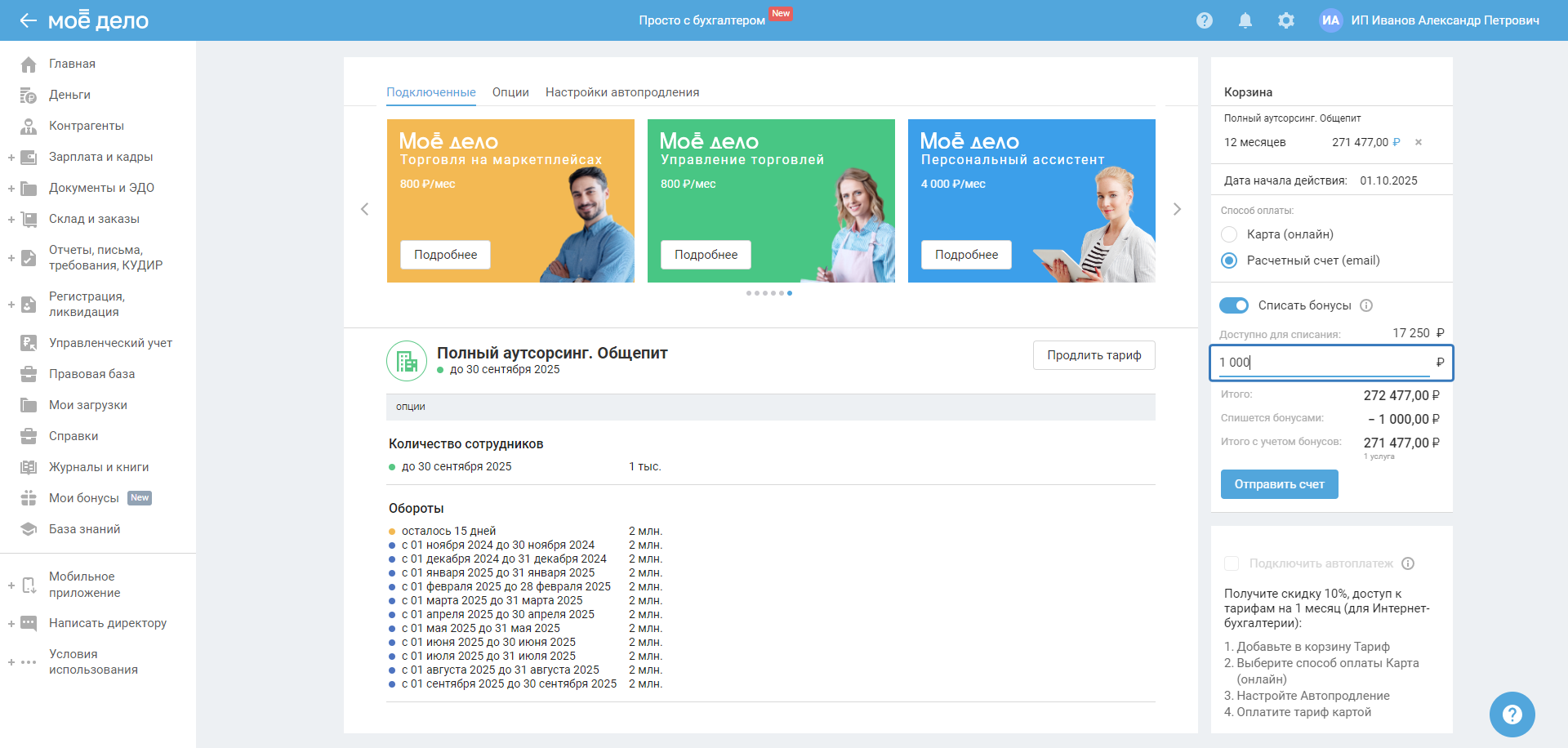Open settings gear icon in header
Image resolution: width=1568 pixels, height=748 pixels.
click(x=1286, y=20)
